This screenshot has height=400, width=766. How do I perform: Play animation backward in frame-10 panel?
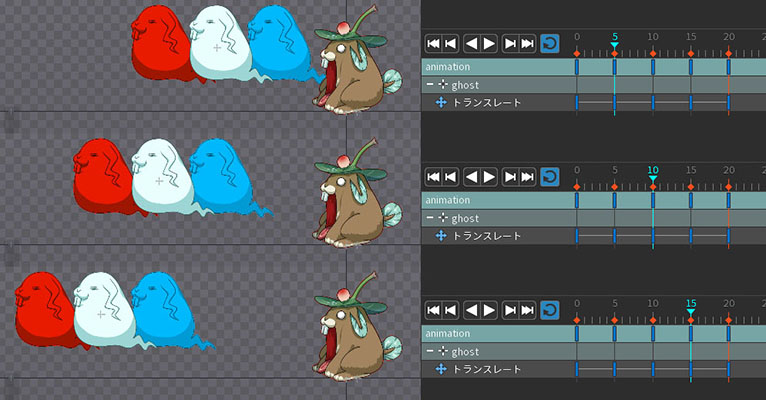pos(471,177)
